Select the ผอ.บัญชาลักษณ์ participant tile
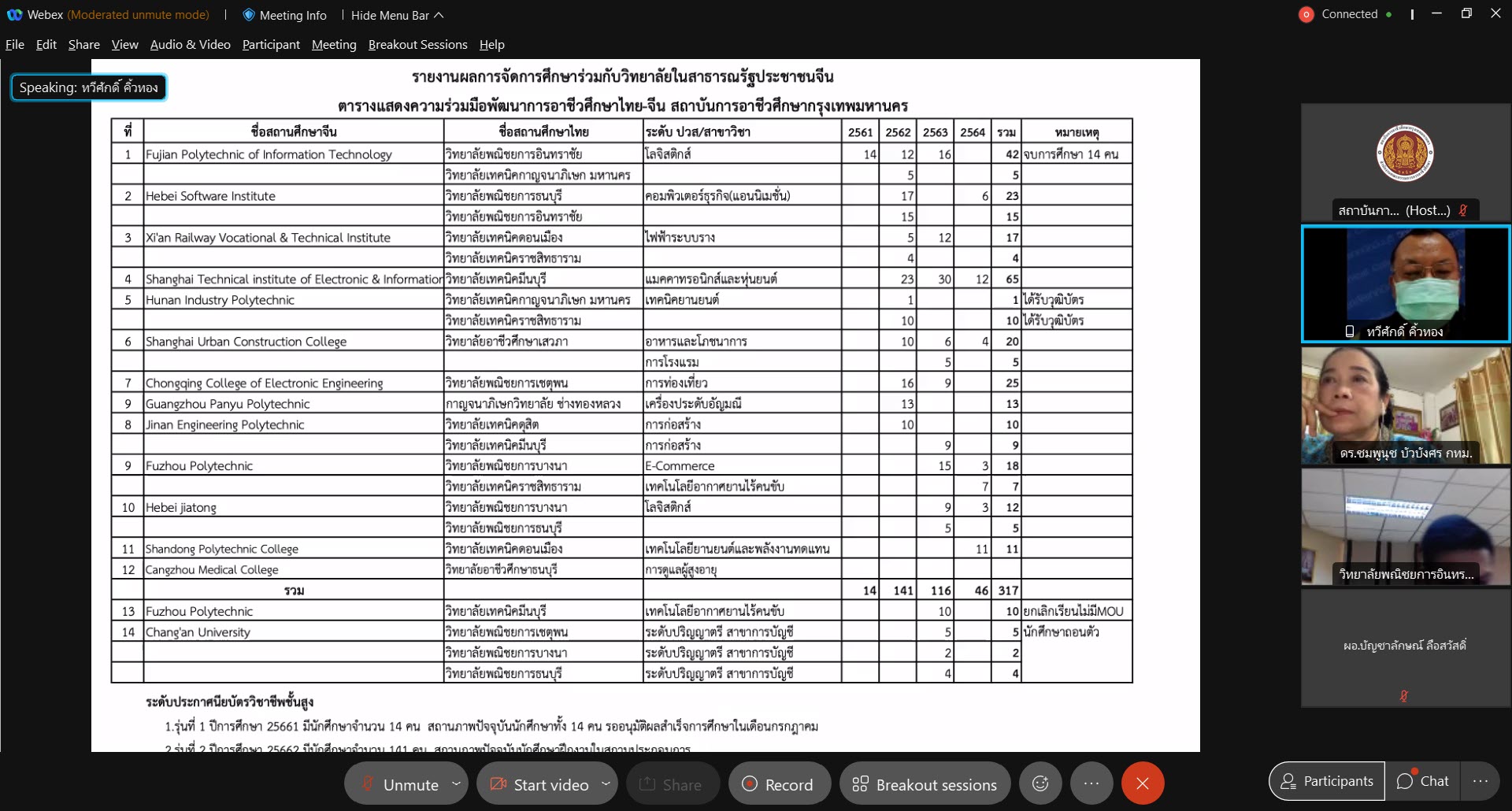 (x=1405, y=648)
